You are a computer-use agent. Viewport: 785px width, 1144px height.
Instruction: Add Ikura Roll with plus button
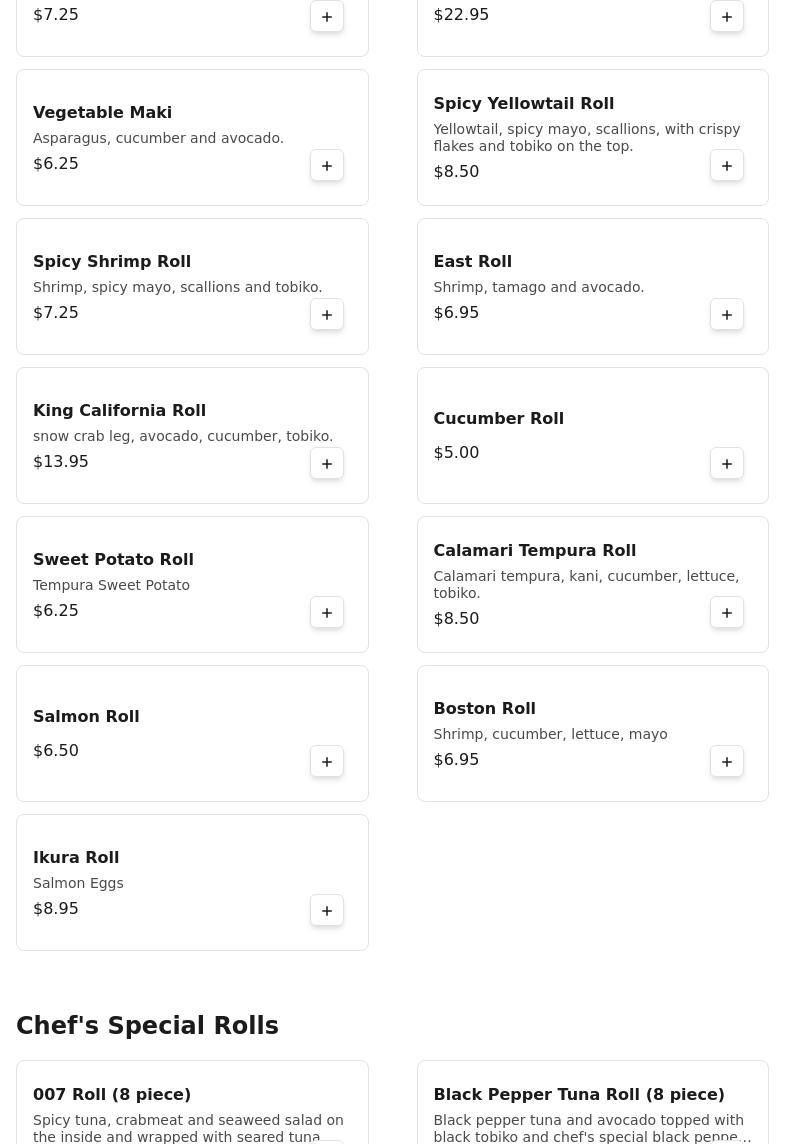tap(327, 910)
